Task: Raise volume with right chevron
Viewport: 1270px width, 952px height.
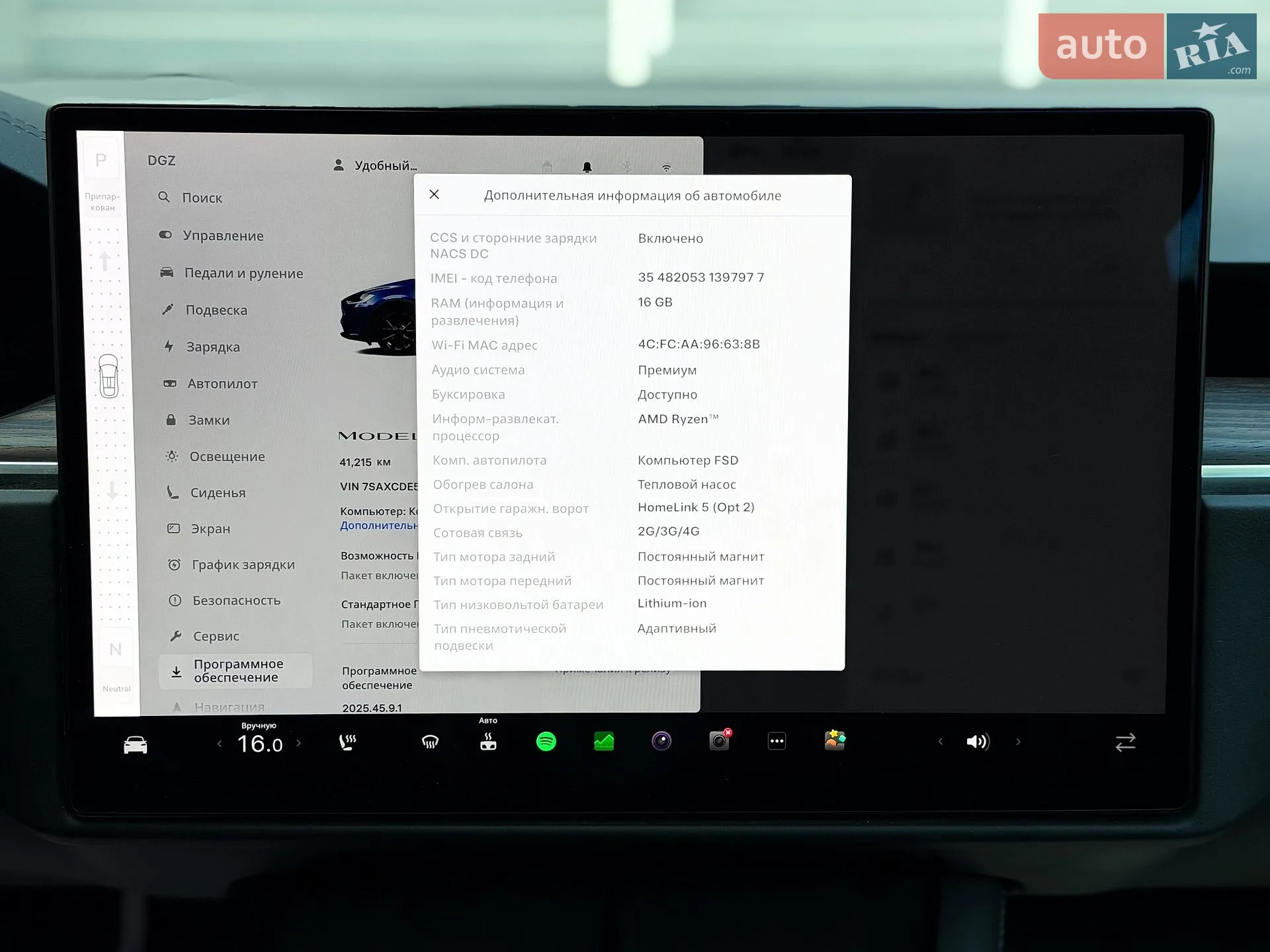Action: (x=1018, y=742)
